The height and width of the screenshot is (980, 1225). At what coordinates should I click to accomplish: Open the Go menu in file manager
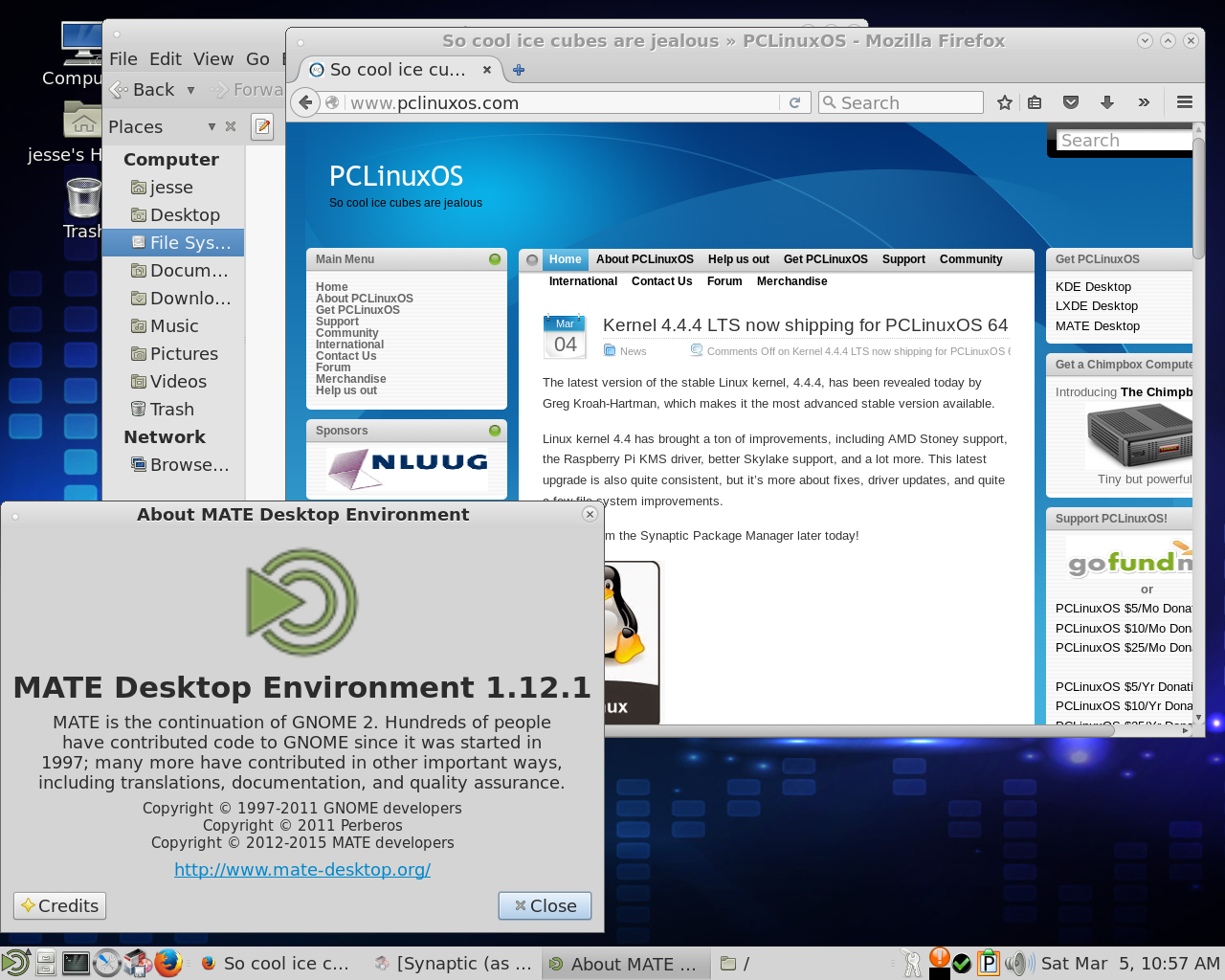click(x=257, y=59)
